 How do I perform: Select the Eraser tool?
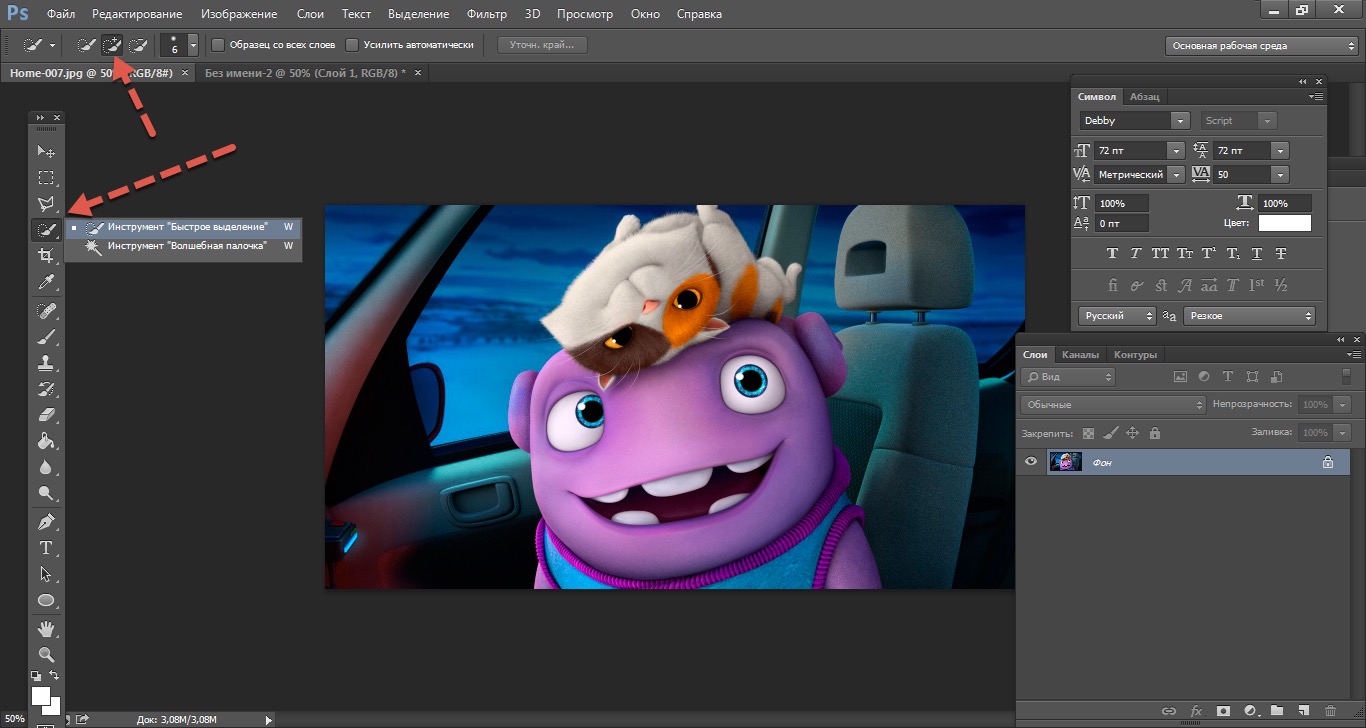point(46,415)
